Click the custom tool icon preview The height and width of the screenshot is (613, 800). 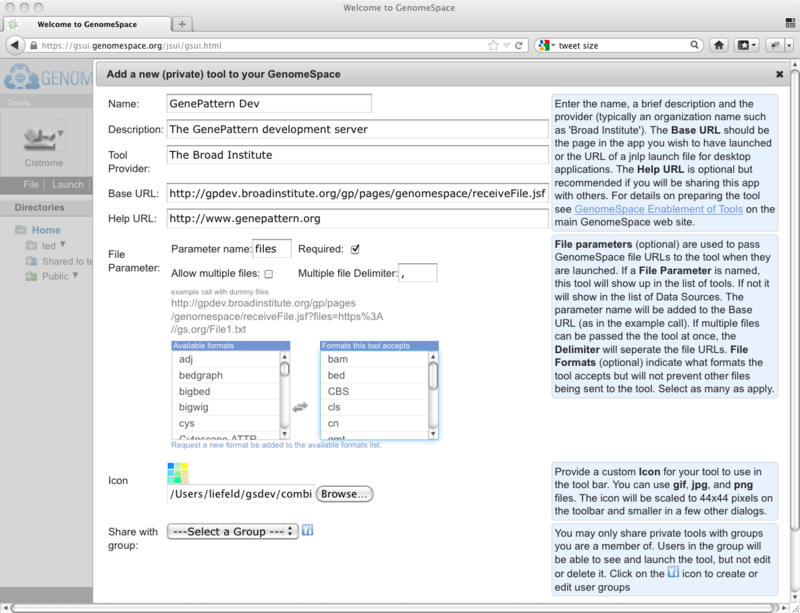[x=178, y=473]
